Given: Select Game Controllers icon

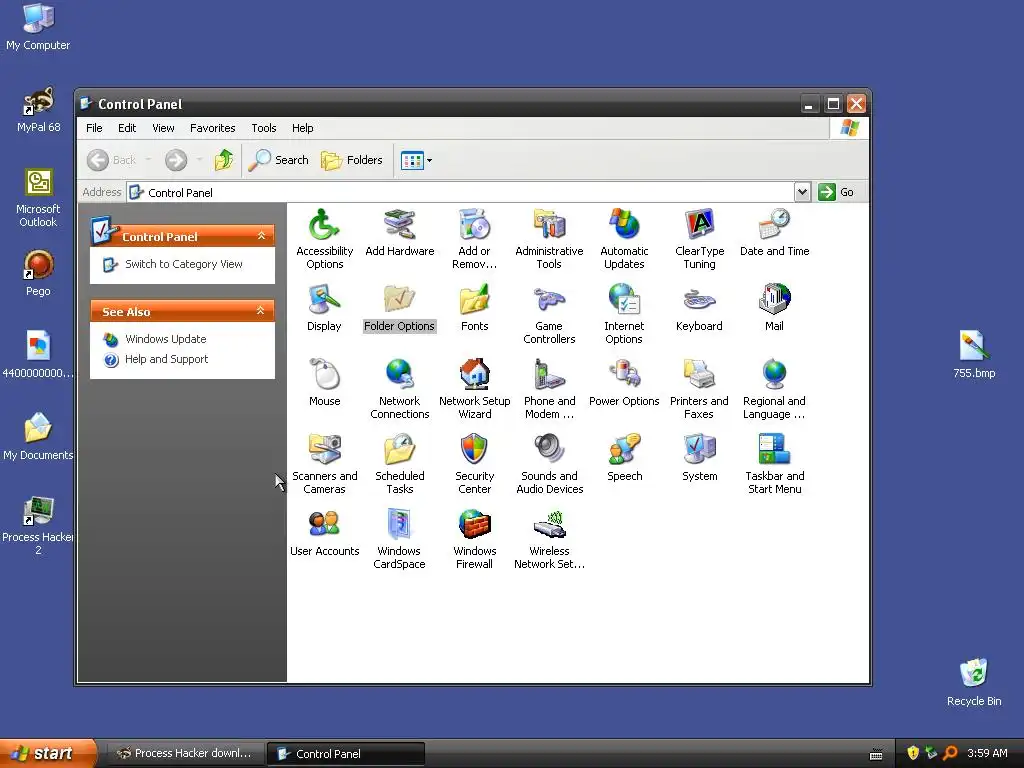Looking at the screenshot, I should pyautogui.click(x=549, y=300).
